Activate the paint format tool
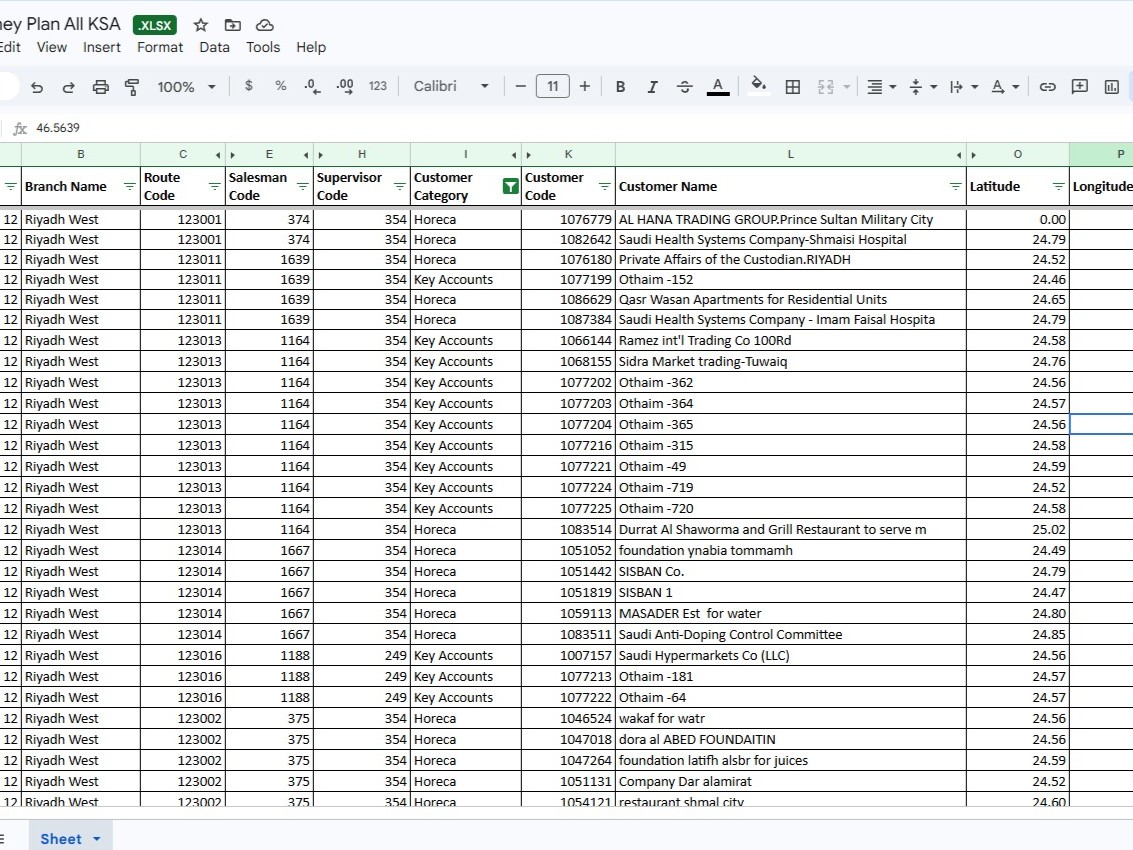Viewport: 1133px width, 850px height. coord(132,87)
